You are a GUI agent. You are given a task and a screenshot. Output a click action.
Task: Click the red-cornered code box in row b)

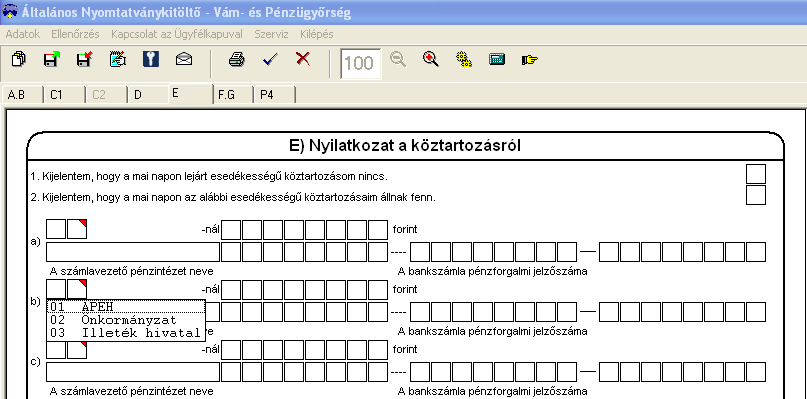click(77, 289)
